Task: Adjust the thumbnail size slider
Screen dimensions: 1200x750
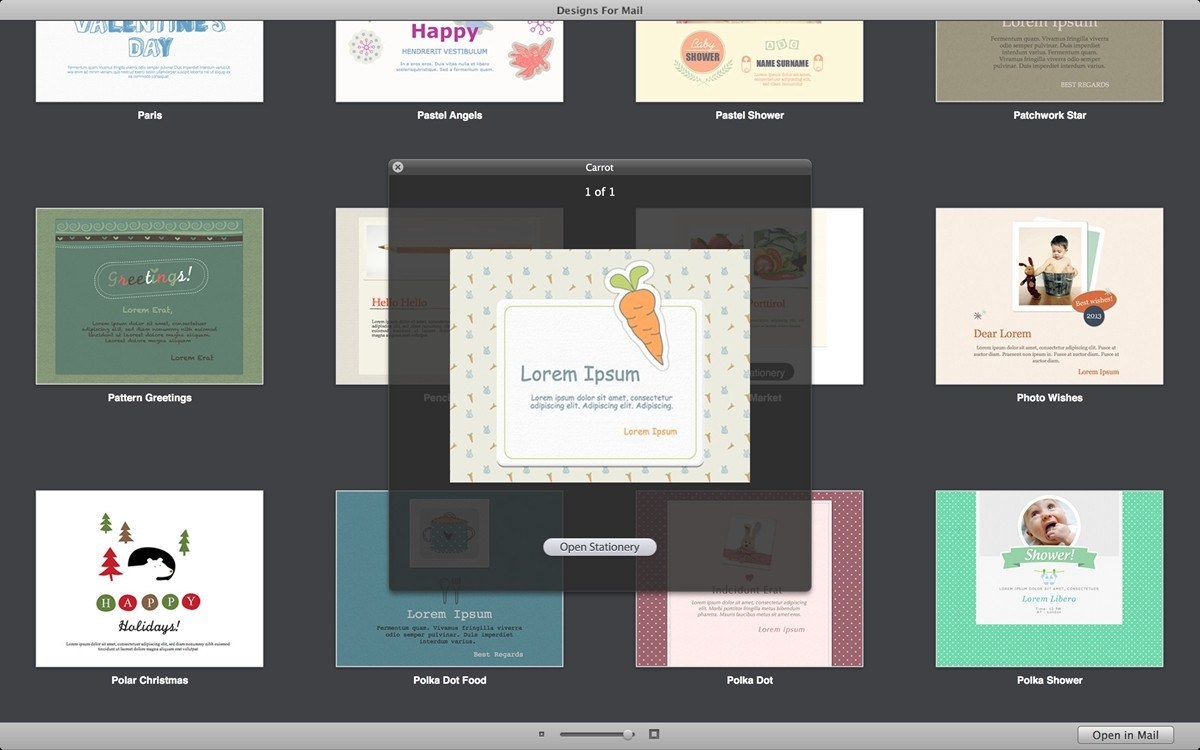Action: pos(597,734)
